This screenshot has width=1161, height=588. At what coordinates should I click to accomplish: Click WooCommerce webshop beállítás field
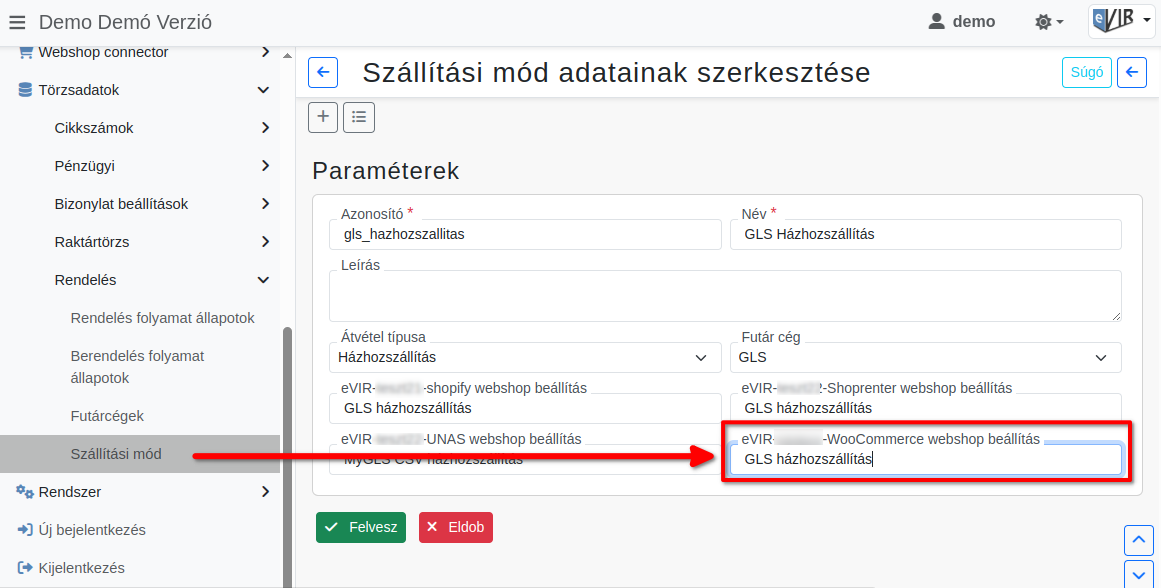click(926, 459)
